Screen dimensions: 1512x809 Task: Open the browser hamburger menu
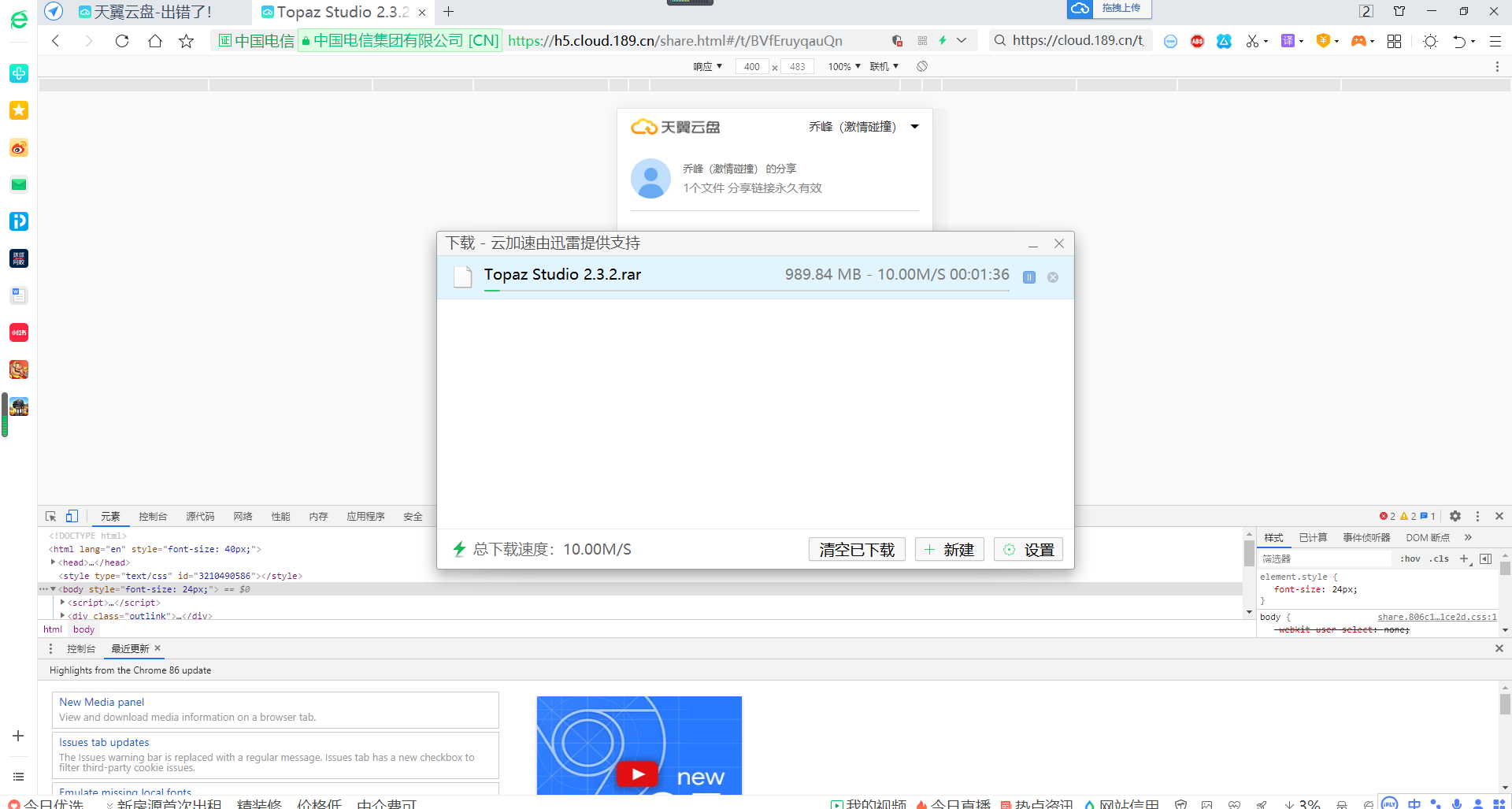tap(1495, 41)
